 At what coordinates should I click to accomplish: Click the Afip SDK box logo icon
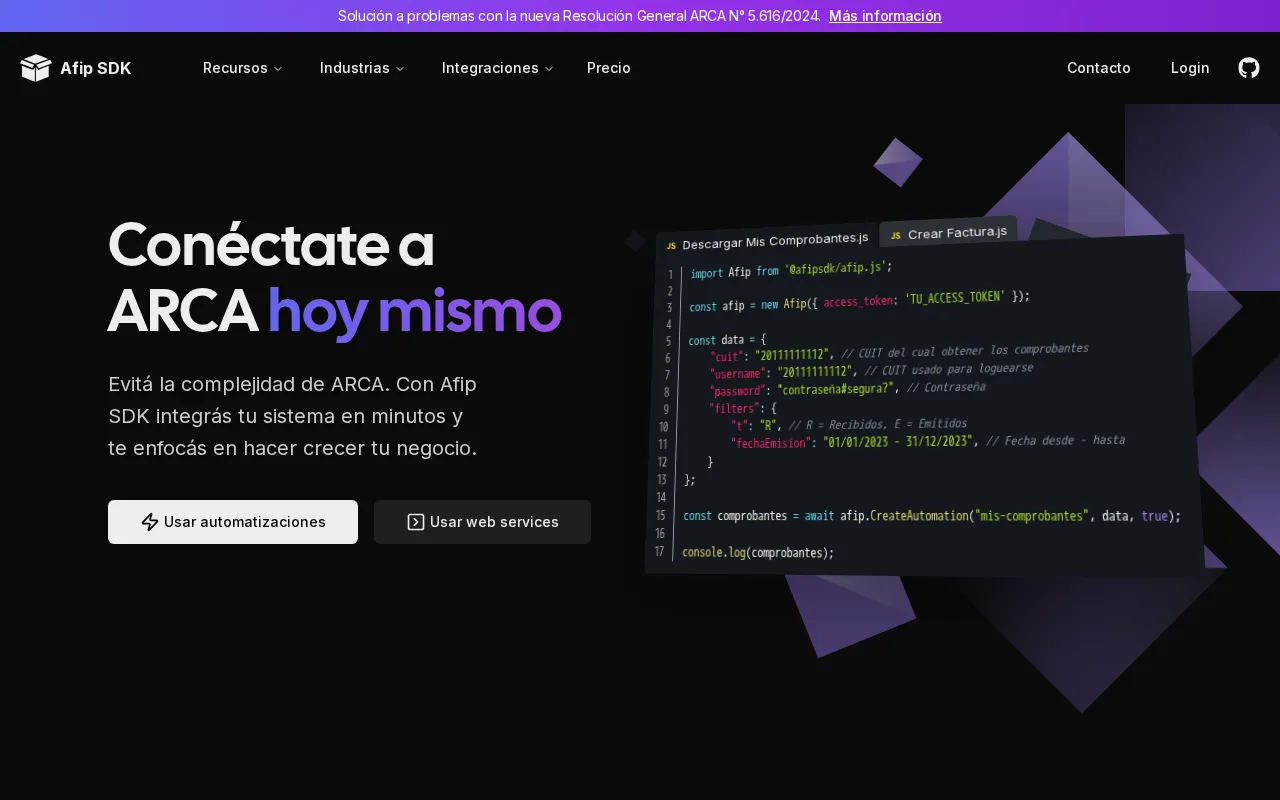click(35, 68)
